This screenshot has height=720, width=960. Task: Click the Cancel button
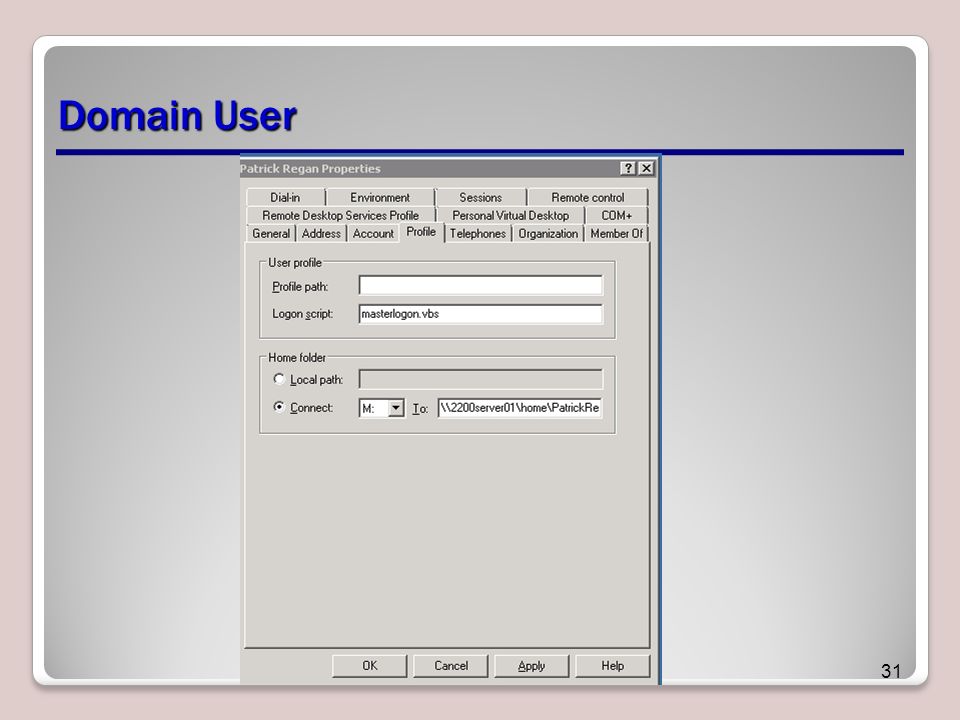pos(451,666)
